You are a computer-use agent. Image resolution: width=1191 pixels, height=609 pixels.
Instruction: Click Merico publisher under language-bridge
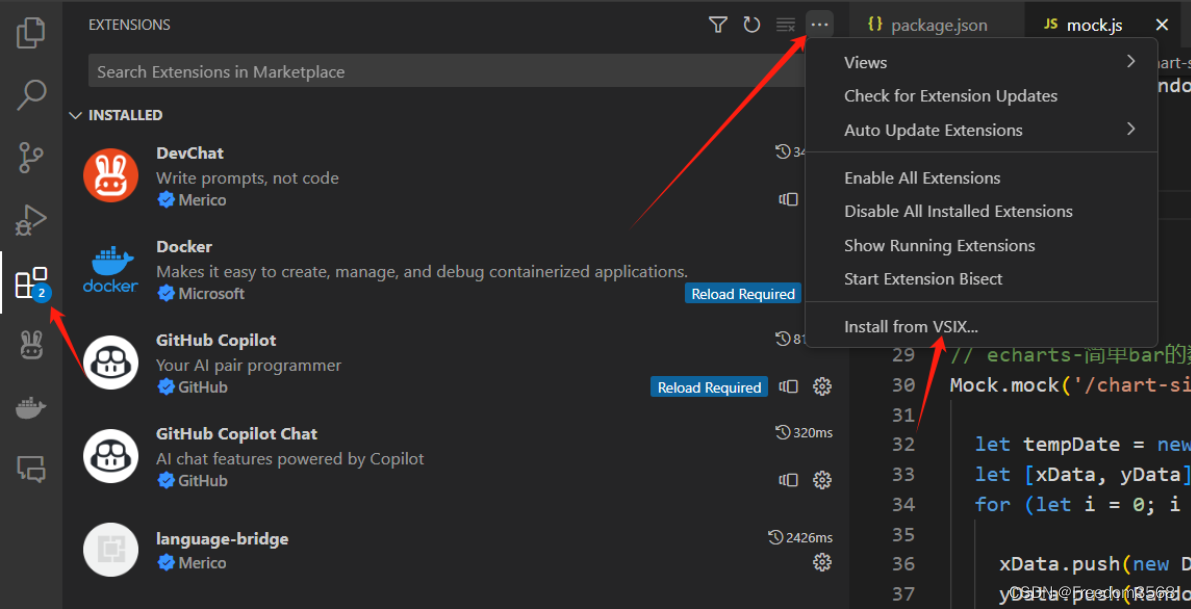coord(202,563)
